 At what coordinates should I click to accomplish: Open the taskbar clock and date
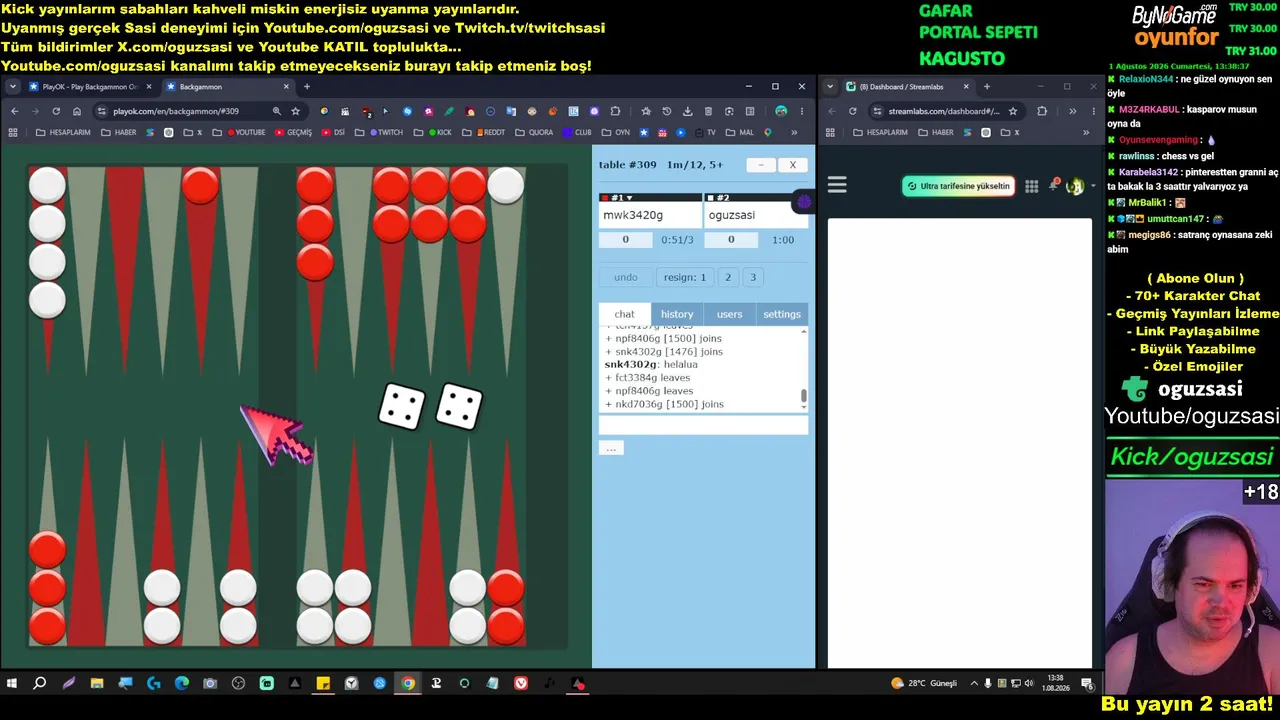1055,683
